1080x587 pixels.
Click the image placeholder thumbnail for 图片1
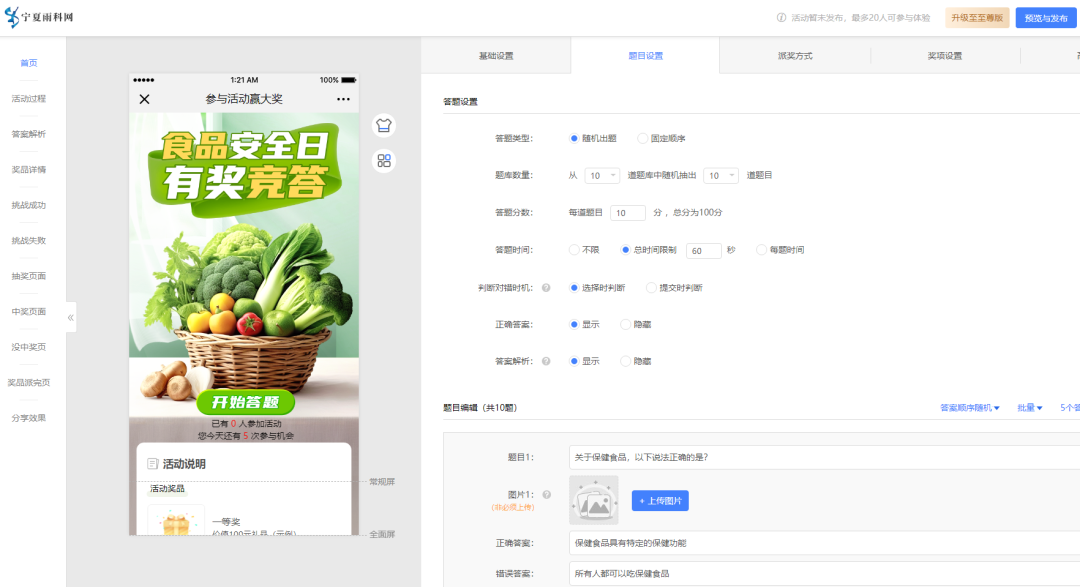coord(594,500)
